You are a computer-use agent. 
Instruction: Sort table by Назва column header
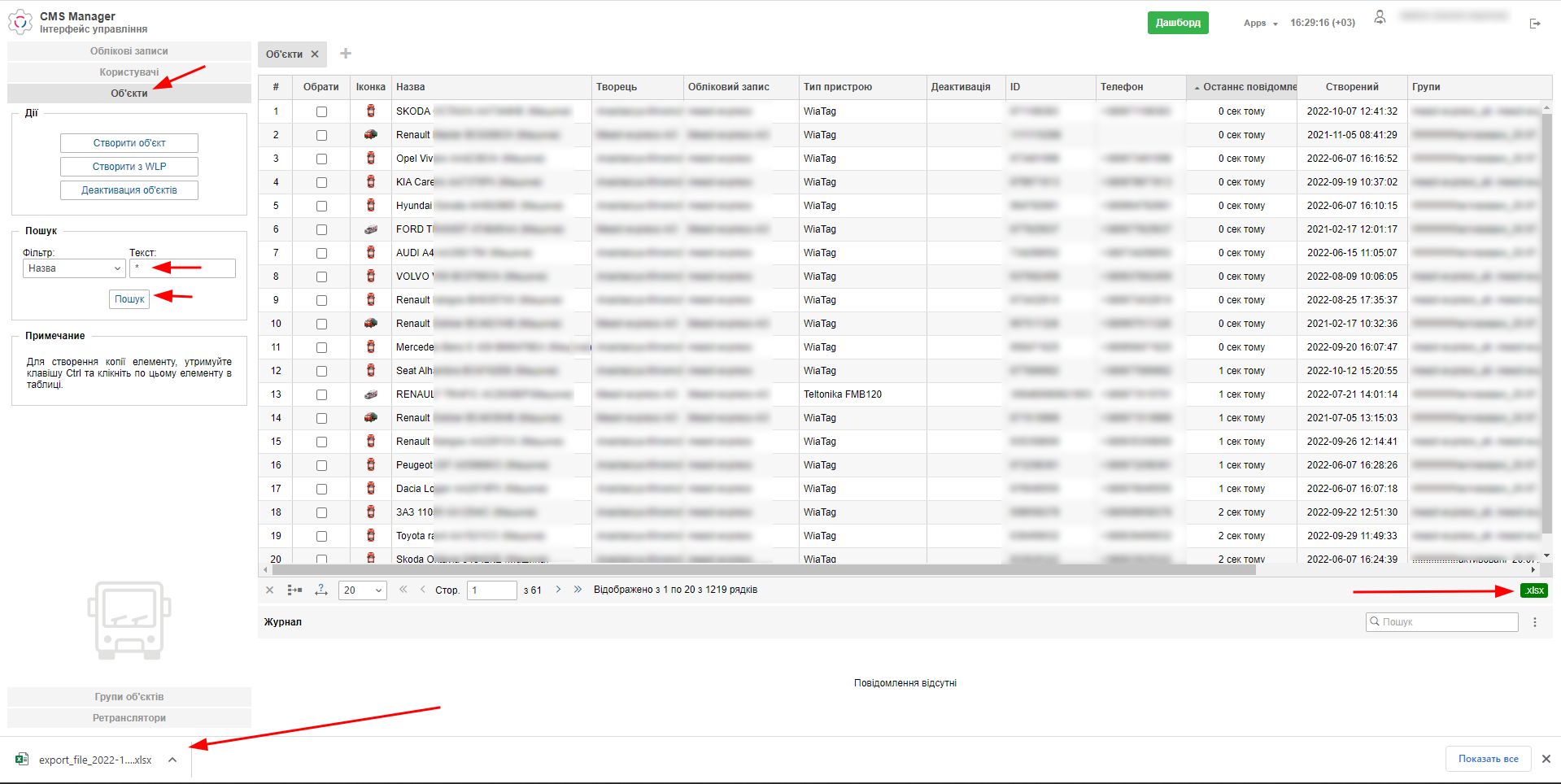491,87
